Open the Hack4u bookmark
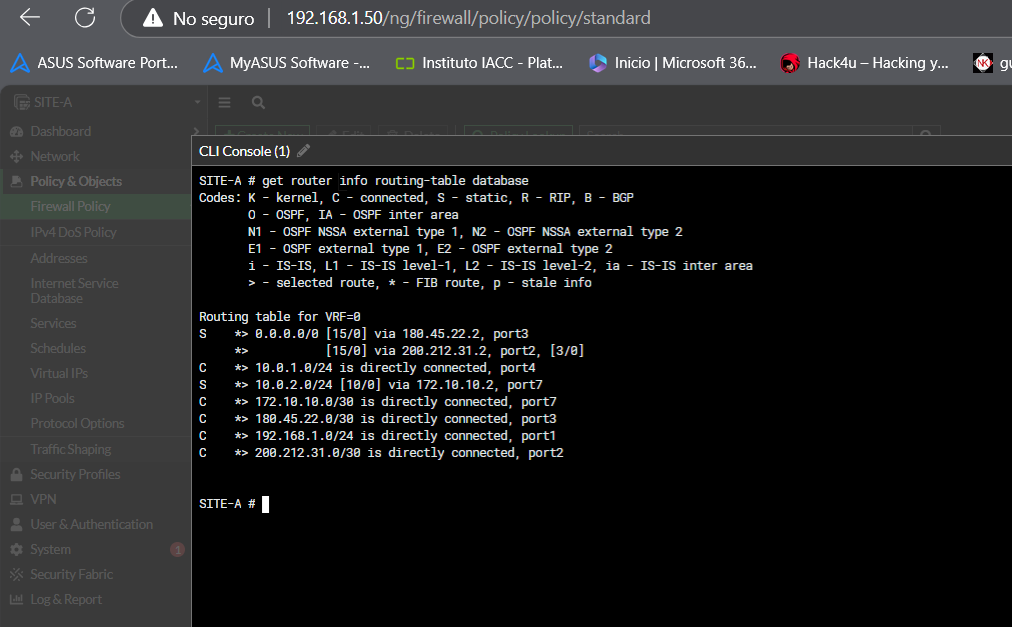This screenshot has height=627, width=1012. pos(865,63)
